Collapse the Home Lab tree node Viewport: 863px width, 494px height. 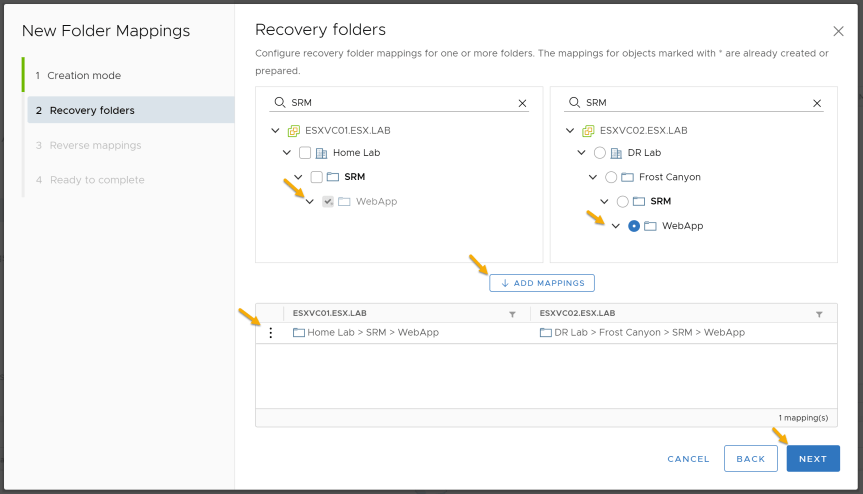point(287,152)
